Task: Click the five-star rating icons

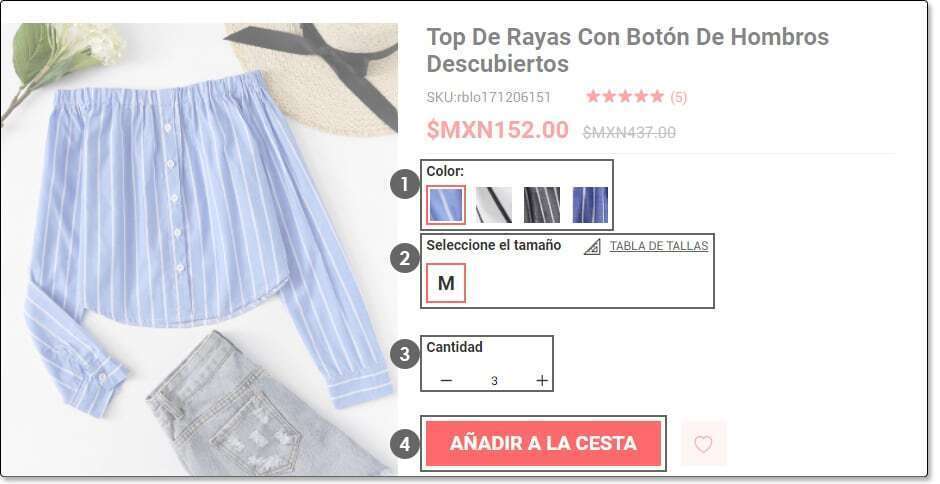Action: click(x=625, y=97)
